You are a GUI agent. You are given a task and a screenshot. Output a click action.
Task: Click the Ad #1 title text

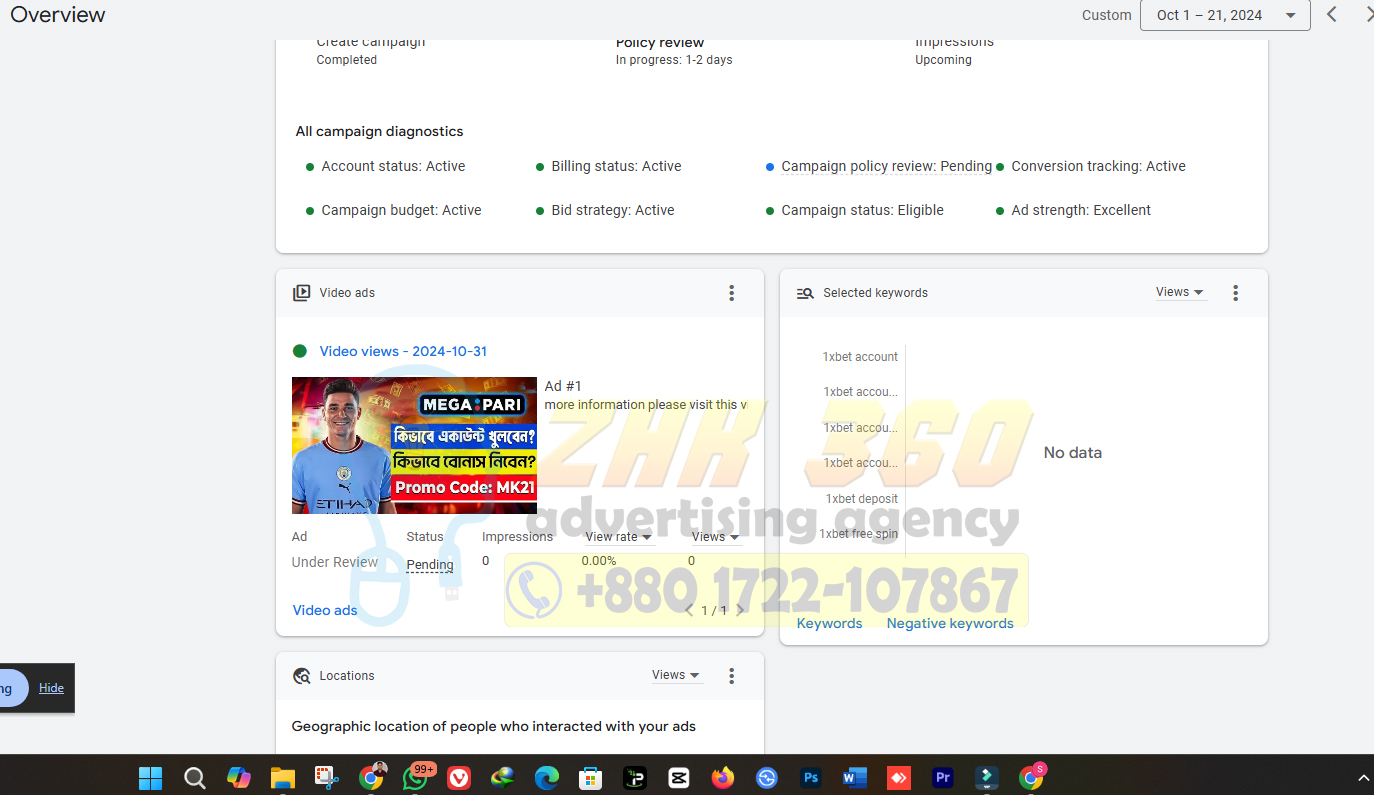563,386
